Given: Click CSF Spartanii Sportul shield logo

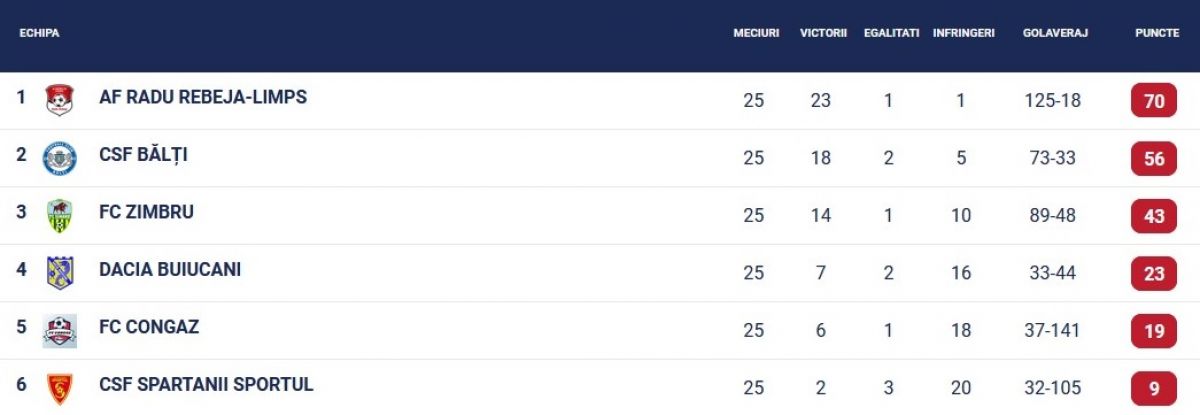Looking at the screenshot, I should coord(60,387).
